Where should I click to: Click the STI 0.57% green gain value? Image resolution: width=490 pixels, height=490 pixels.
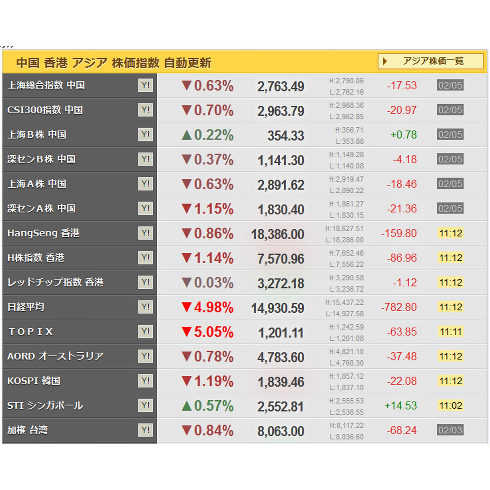(x=207, y=406)
